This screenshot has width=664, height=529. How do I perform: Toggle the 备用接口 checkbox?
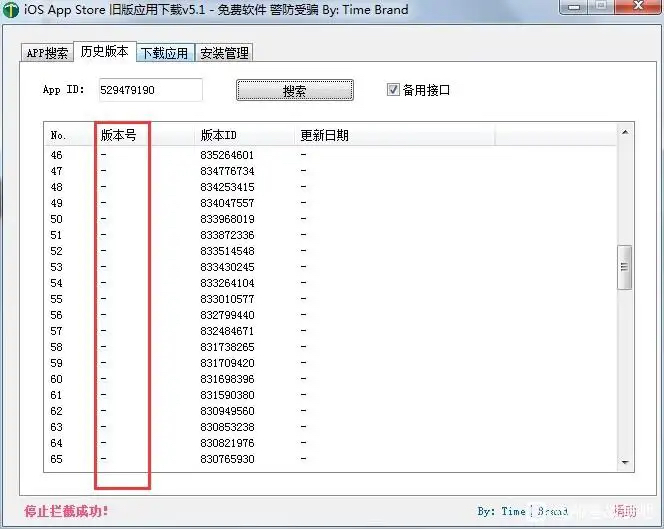(x=393, y=90)
